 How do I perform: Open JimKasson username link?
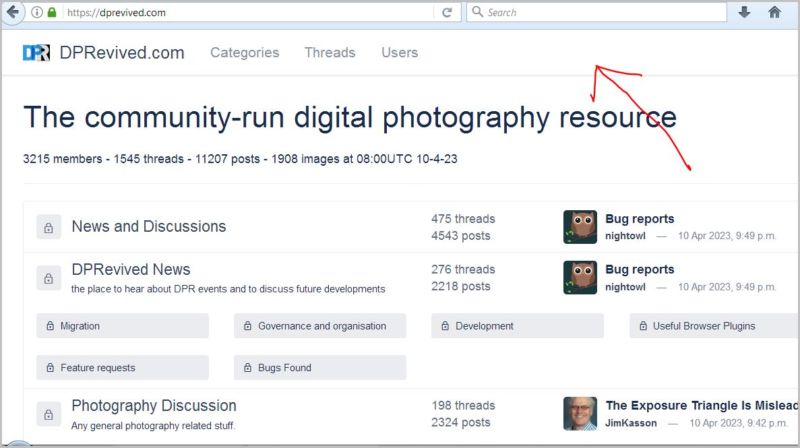(631, 423)
